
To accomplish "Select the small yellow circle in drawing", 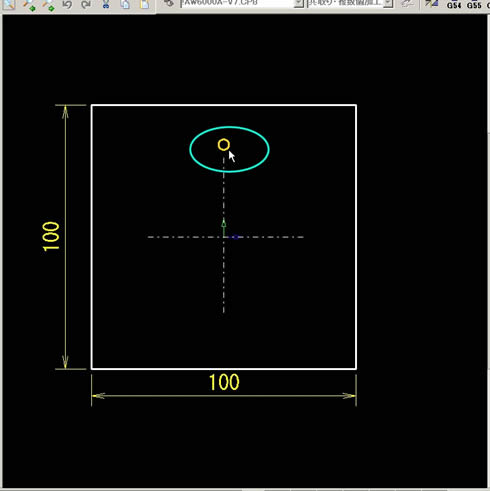I will click(224, 145).
